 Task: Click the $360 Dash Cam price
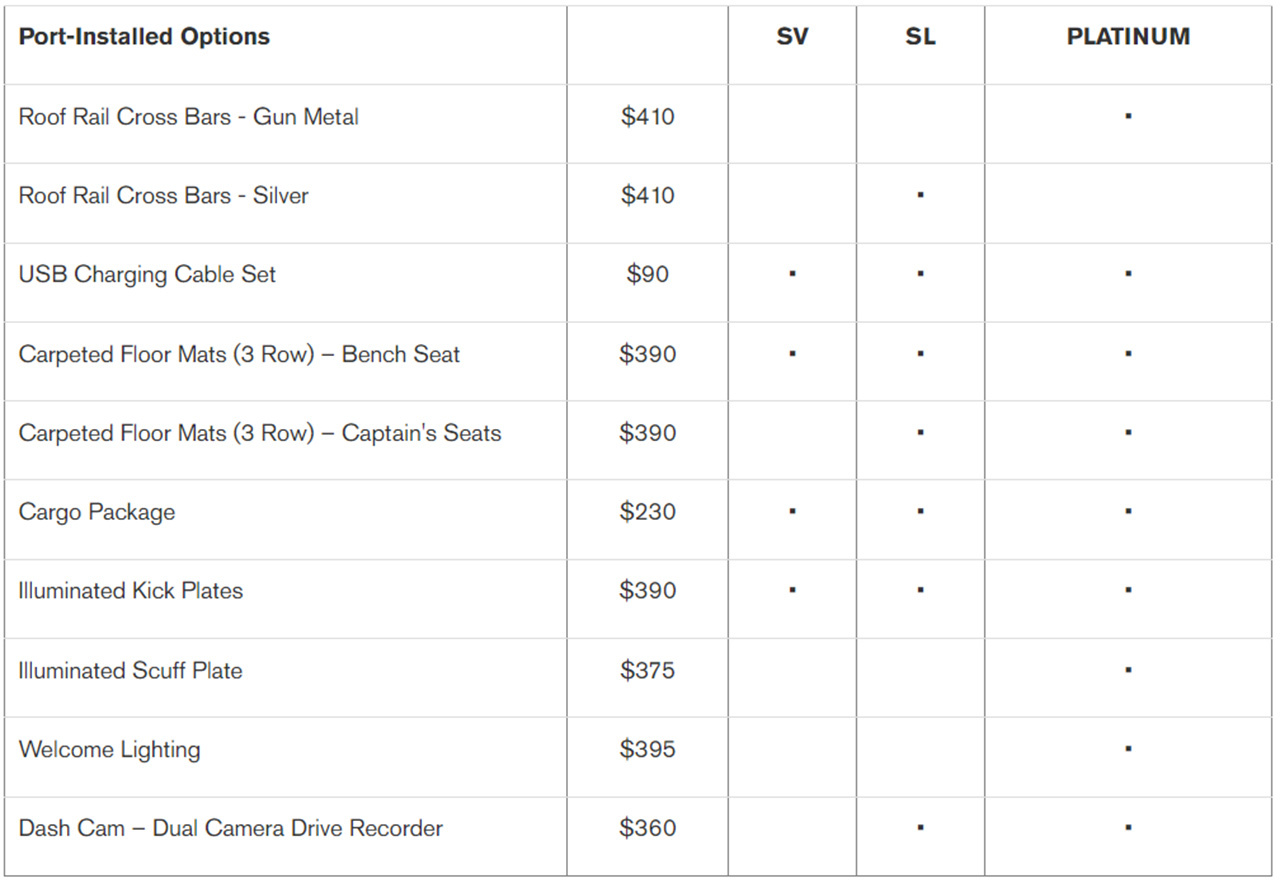(647, 828)
